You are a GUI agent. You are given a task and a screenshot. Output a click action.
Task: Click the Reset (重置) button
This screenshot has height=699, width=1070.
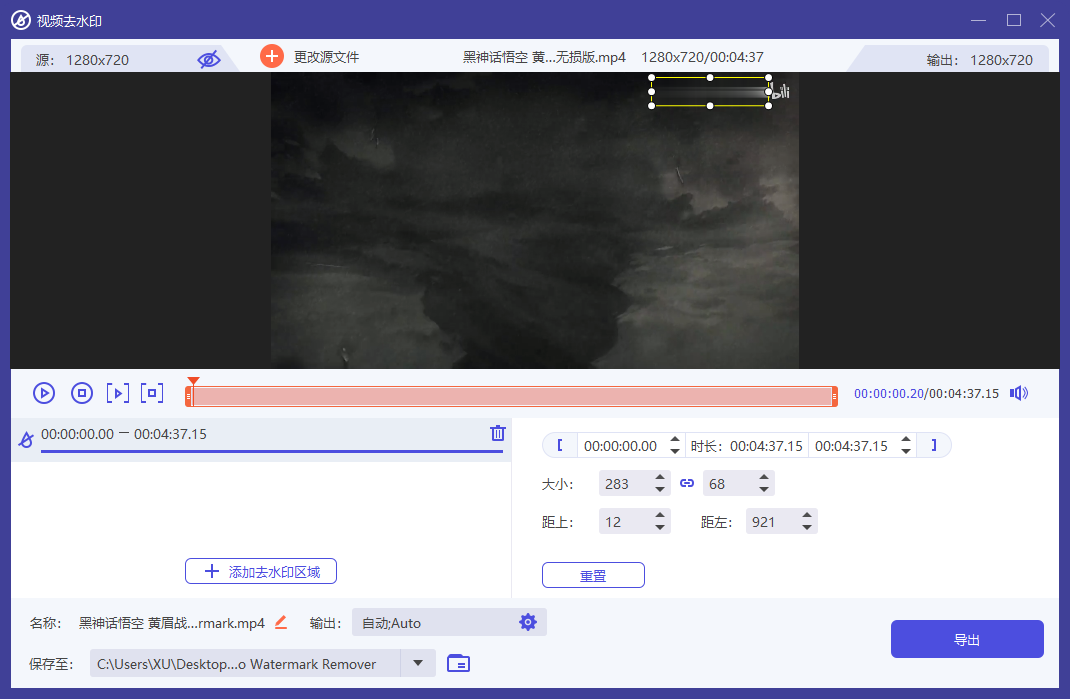pos(593,575)
